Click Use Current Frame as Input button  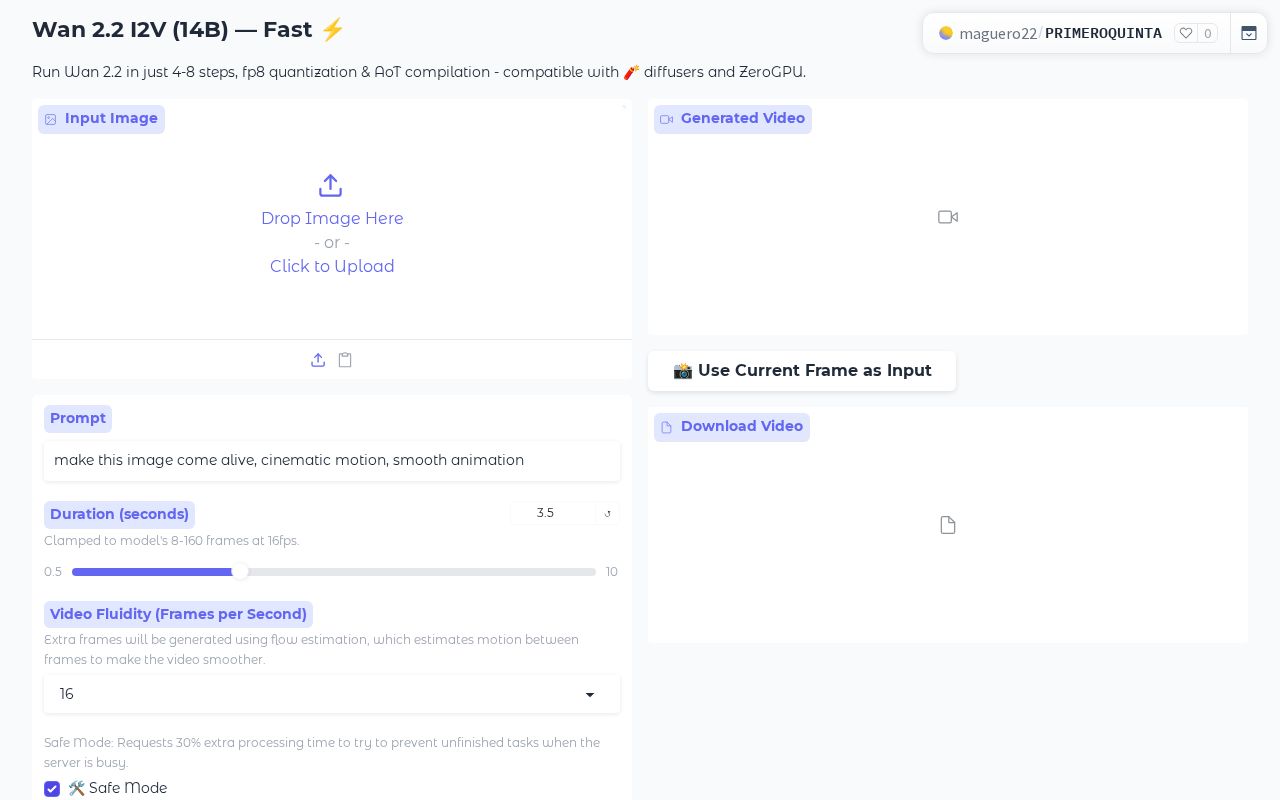[802, 371]
